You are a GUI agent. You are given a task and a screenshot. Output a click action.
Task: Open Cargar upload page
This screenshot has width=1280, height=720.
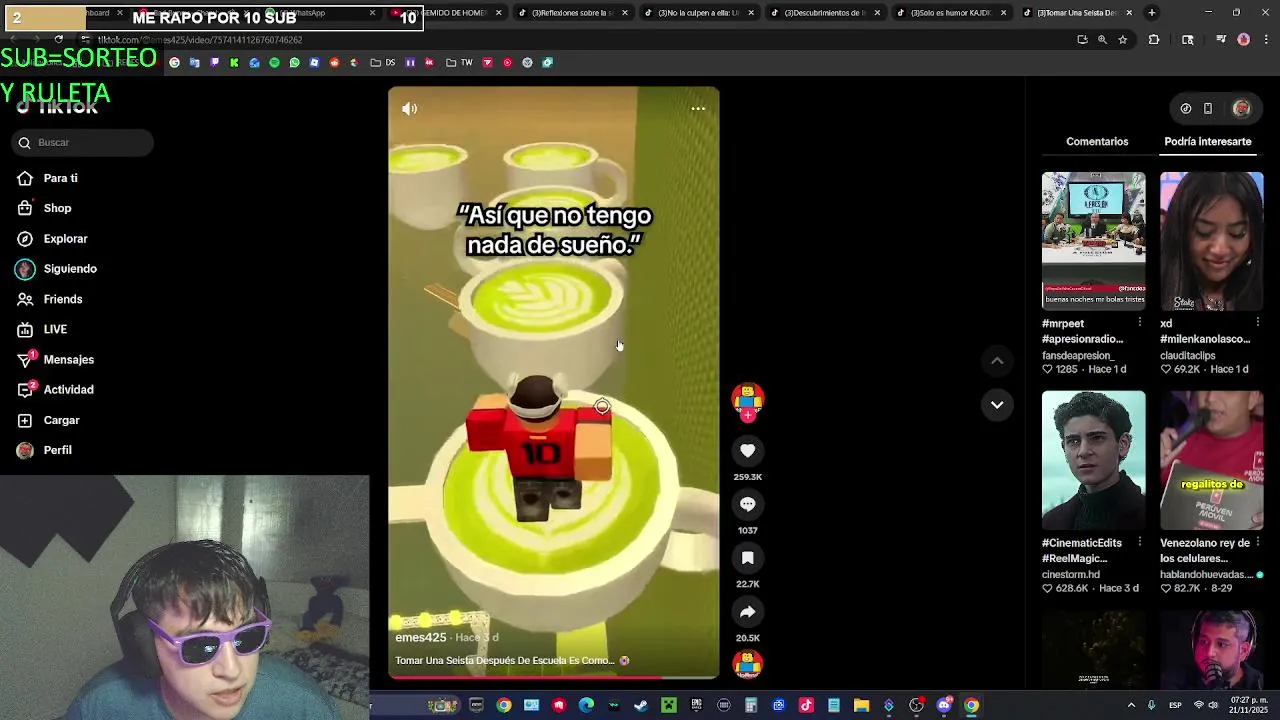tap(61, 420)
